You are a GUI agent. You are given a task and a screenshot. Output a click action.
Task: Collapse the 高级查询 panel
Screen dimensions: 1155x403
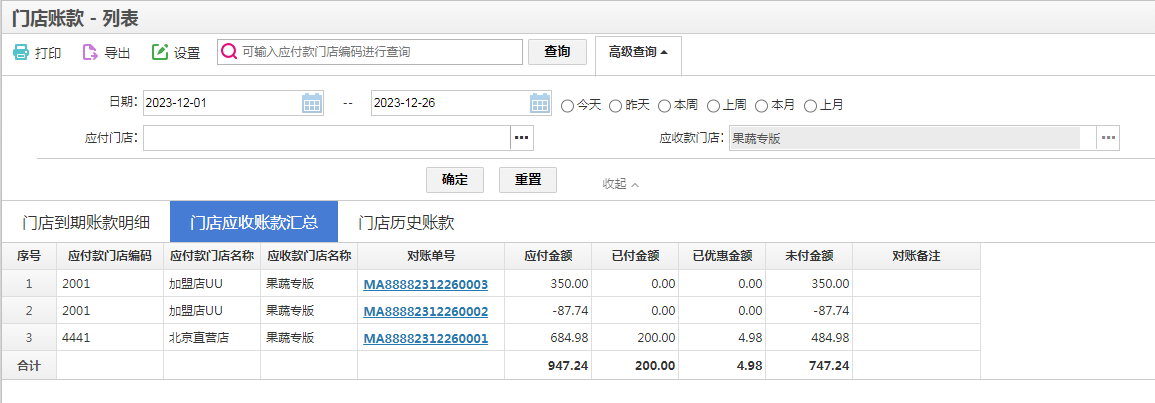pos(638,52)
